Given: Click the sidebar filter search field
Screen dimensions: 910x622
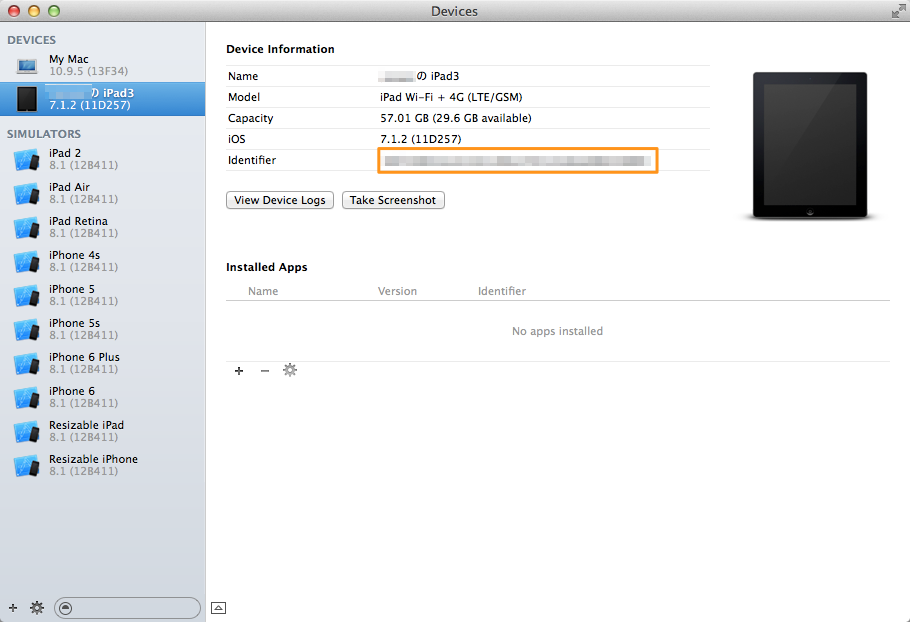Looking at the screenshot, I should tap(128, 608).
